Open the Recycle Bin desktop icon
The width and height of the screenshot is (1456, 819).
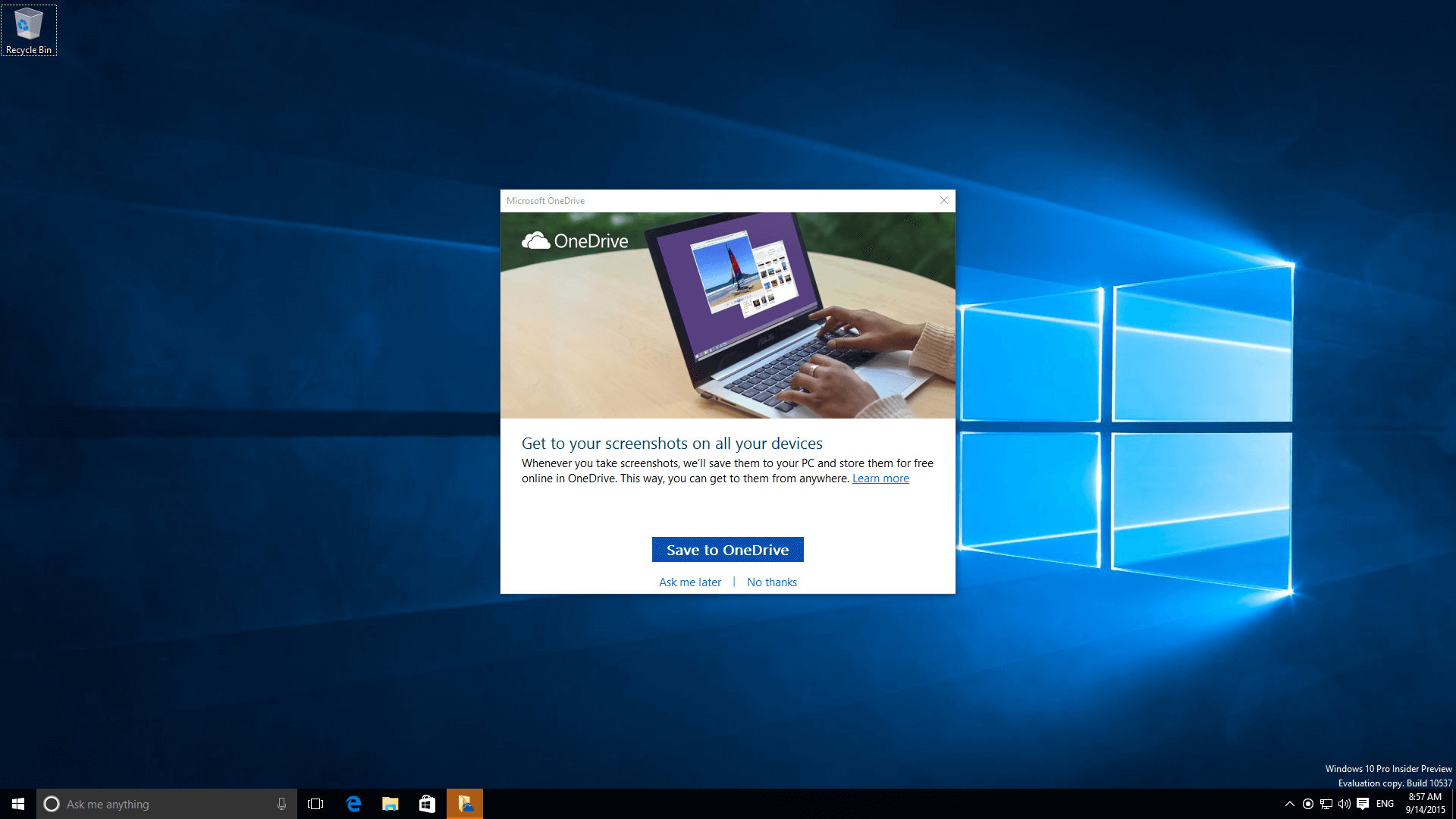pos(29,30)
